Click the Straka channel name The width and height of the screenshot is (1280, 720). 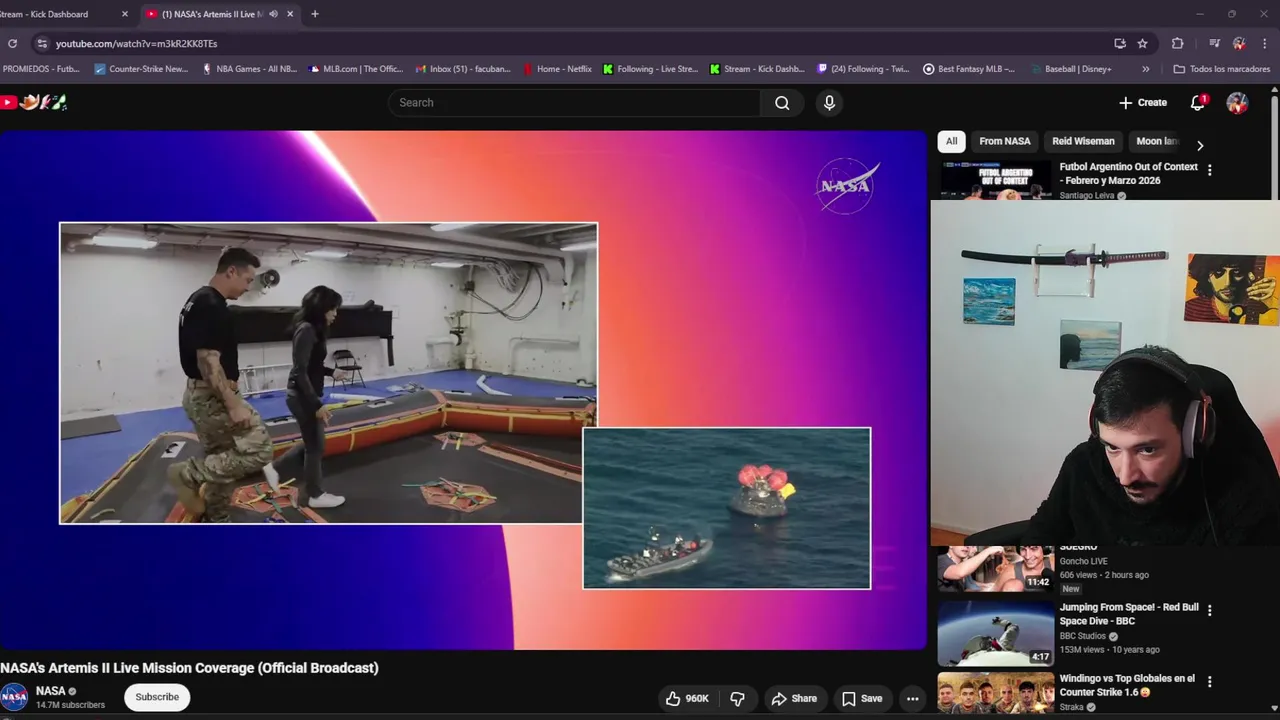[1072, 707]
